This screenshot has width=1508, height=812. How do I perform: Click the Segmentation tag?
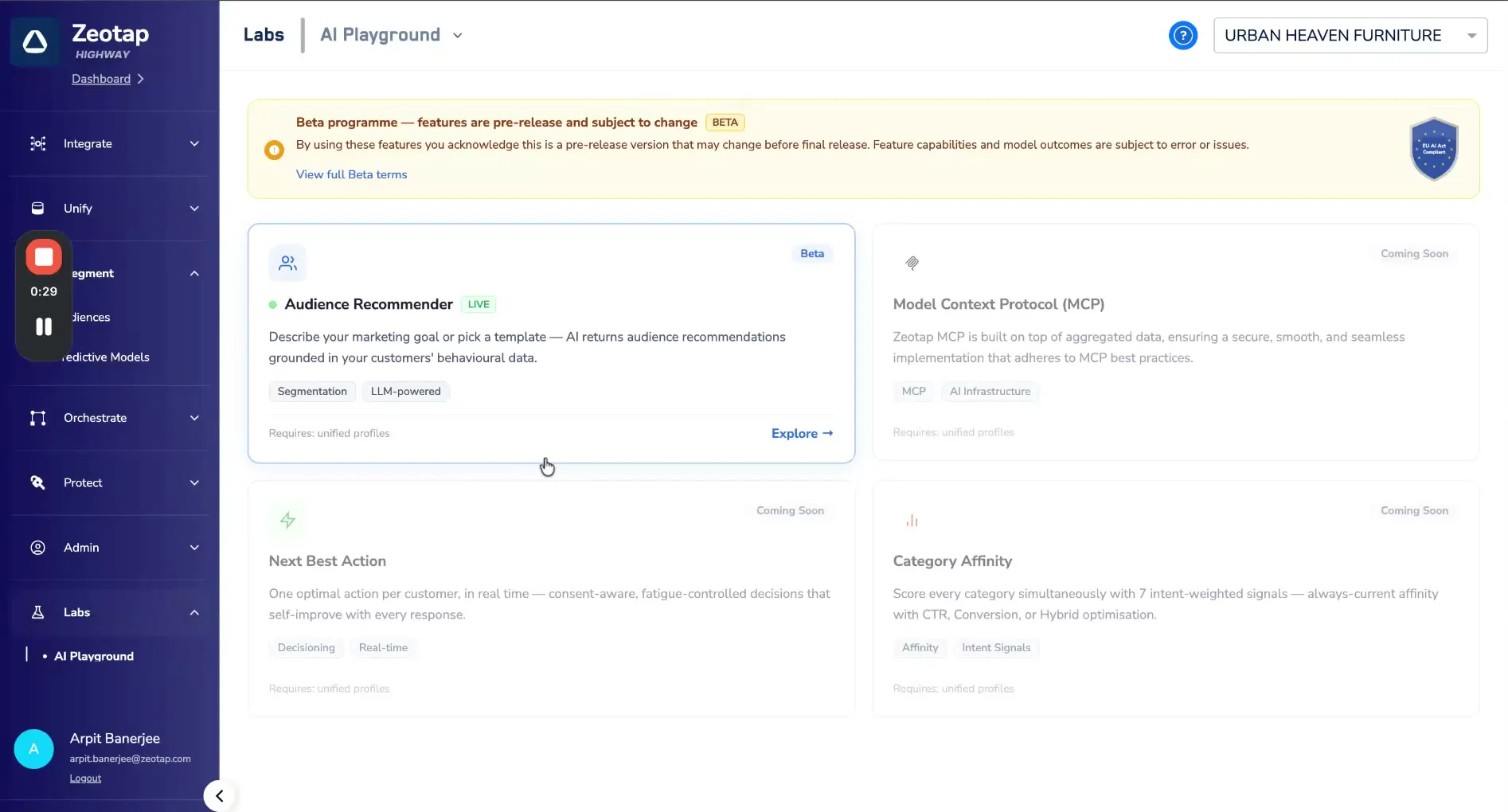click(x=312, y=391)
